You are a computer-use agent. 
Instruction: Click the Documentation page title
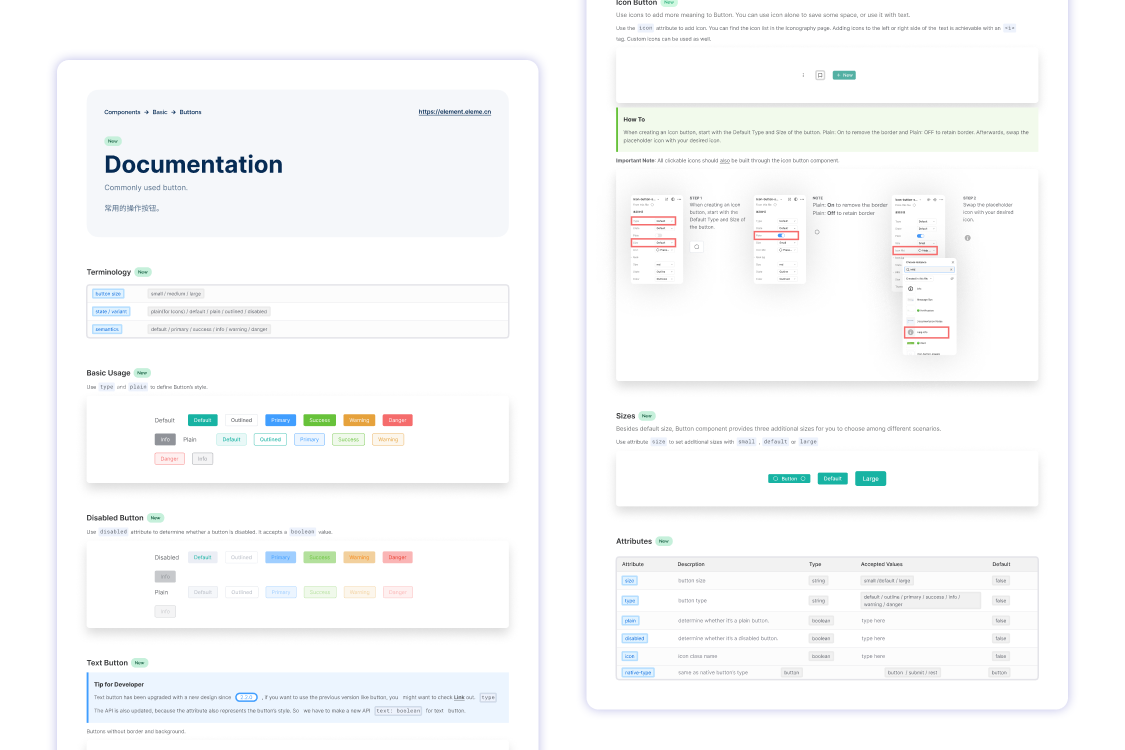[194, 164]
